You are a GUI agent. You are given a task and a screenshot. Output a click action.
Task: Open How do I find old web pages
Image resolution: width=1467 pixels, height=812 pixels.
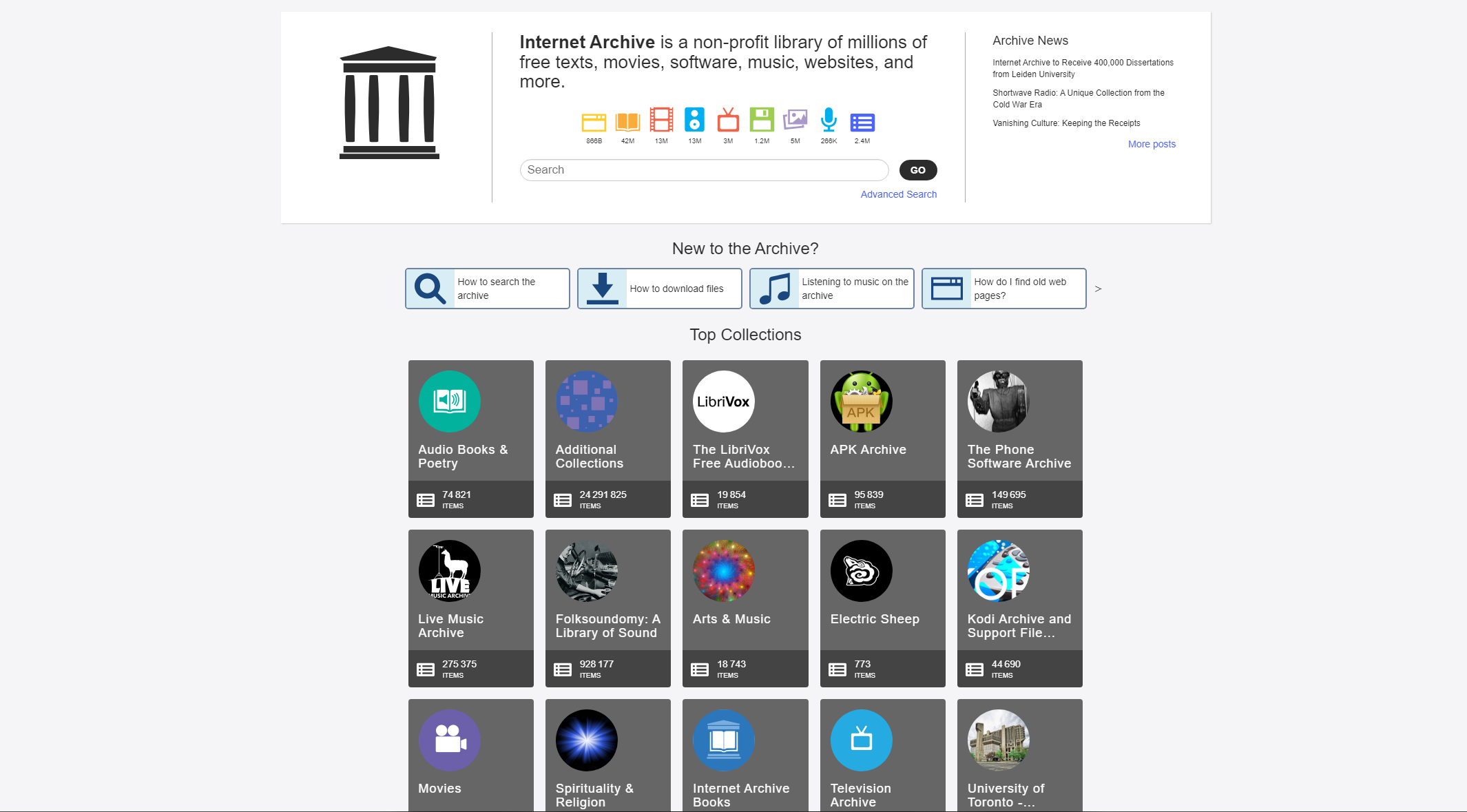(1003, 289)
